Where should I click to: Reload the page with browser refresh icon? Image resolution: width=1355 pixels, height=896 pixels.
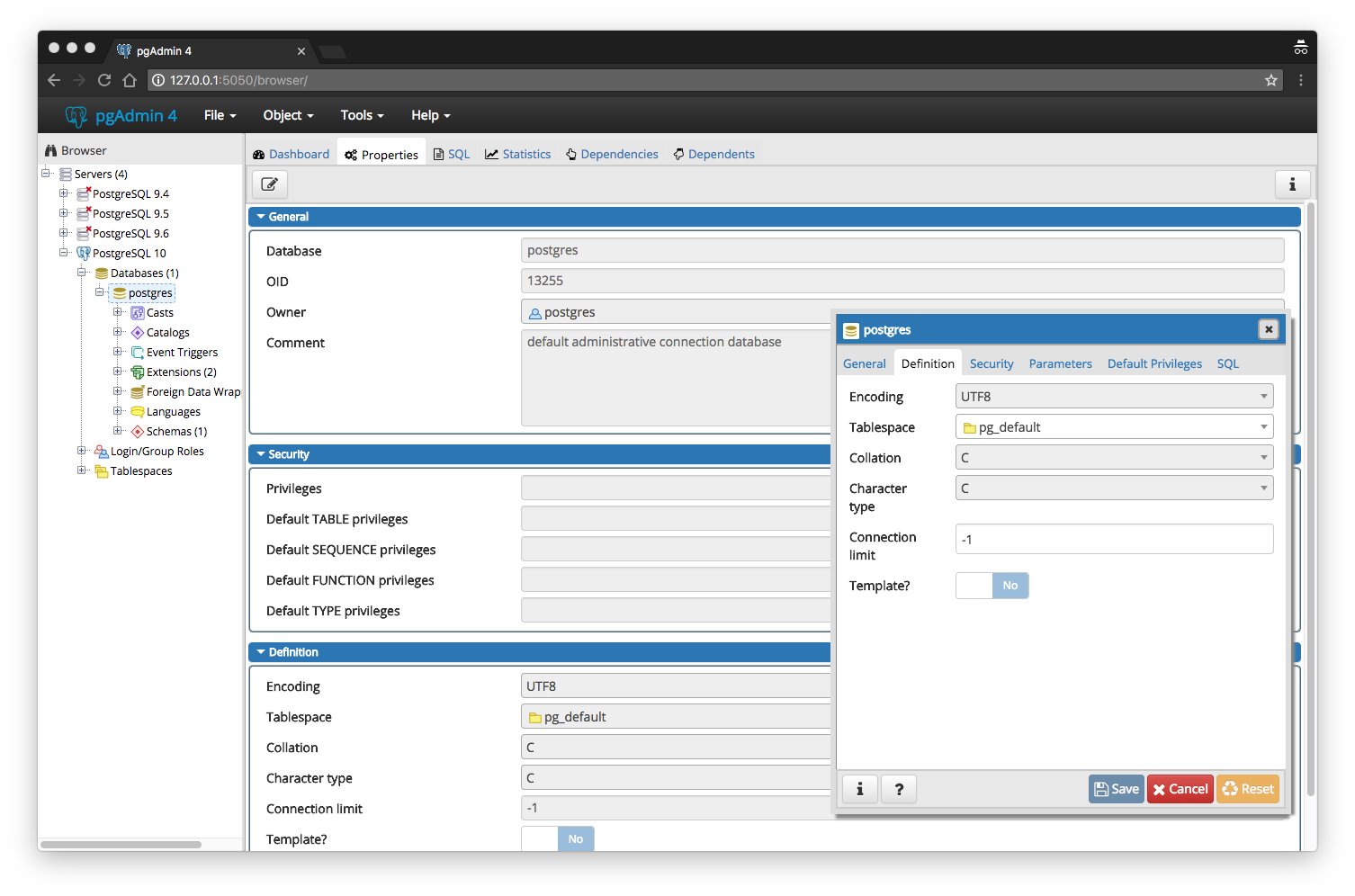pyautogui.click(x=104, y=80)
